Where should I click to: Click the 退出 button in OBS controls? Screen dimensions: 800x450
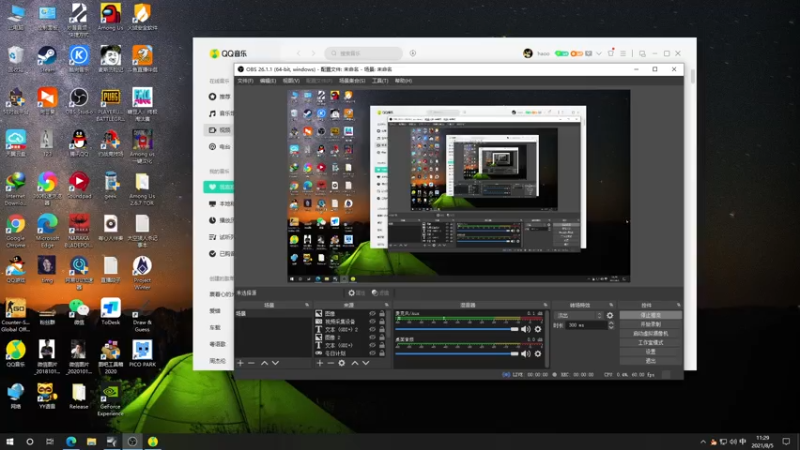click(x=651, y=361)
